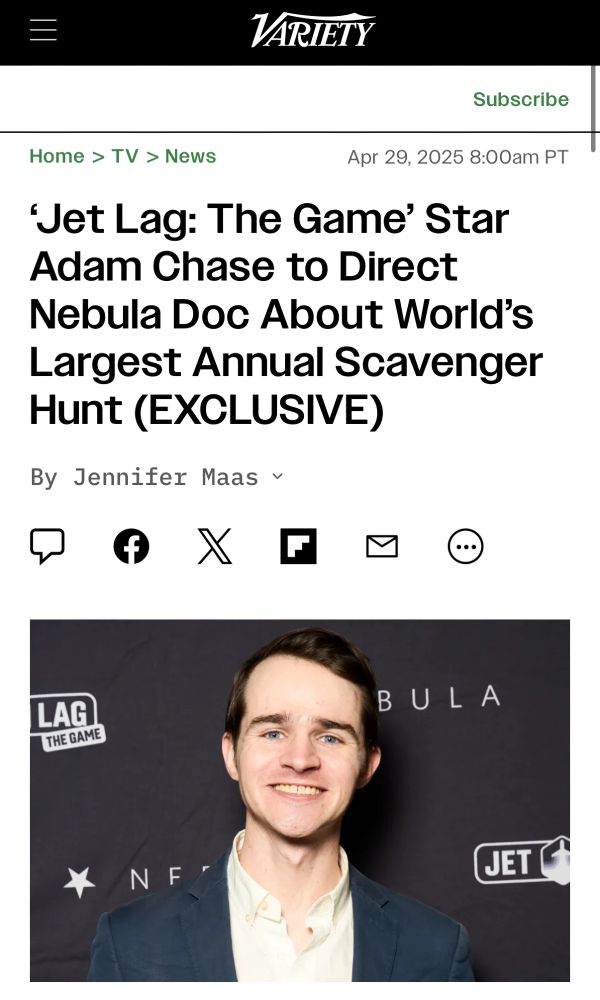Go to Home breadcrumb
The image size is (600, 1000).
[x=57, y=156]
